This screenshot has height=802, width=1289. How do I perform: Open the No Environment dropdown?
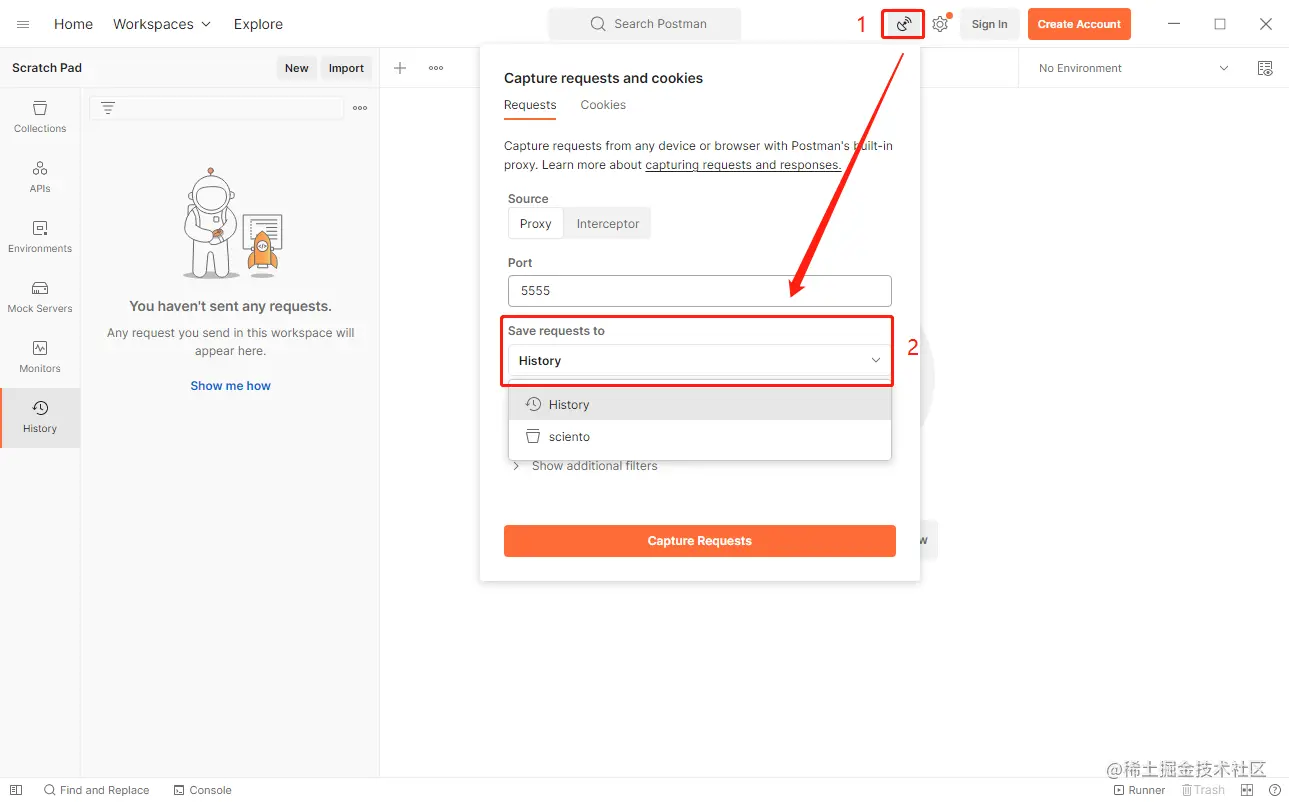(1134, 68)
